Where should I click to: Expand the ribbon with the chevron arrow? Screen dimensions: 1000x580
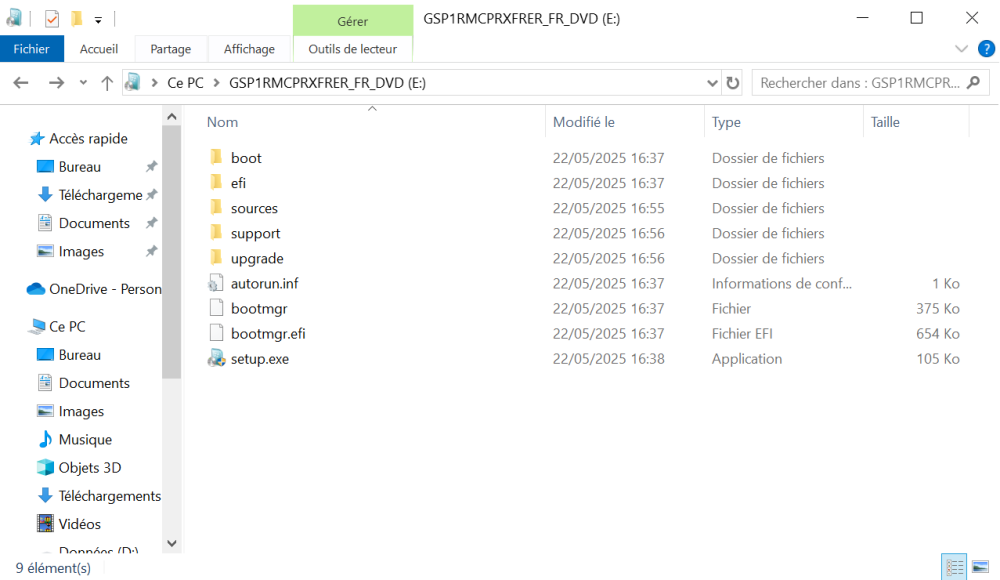(960, 48)
